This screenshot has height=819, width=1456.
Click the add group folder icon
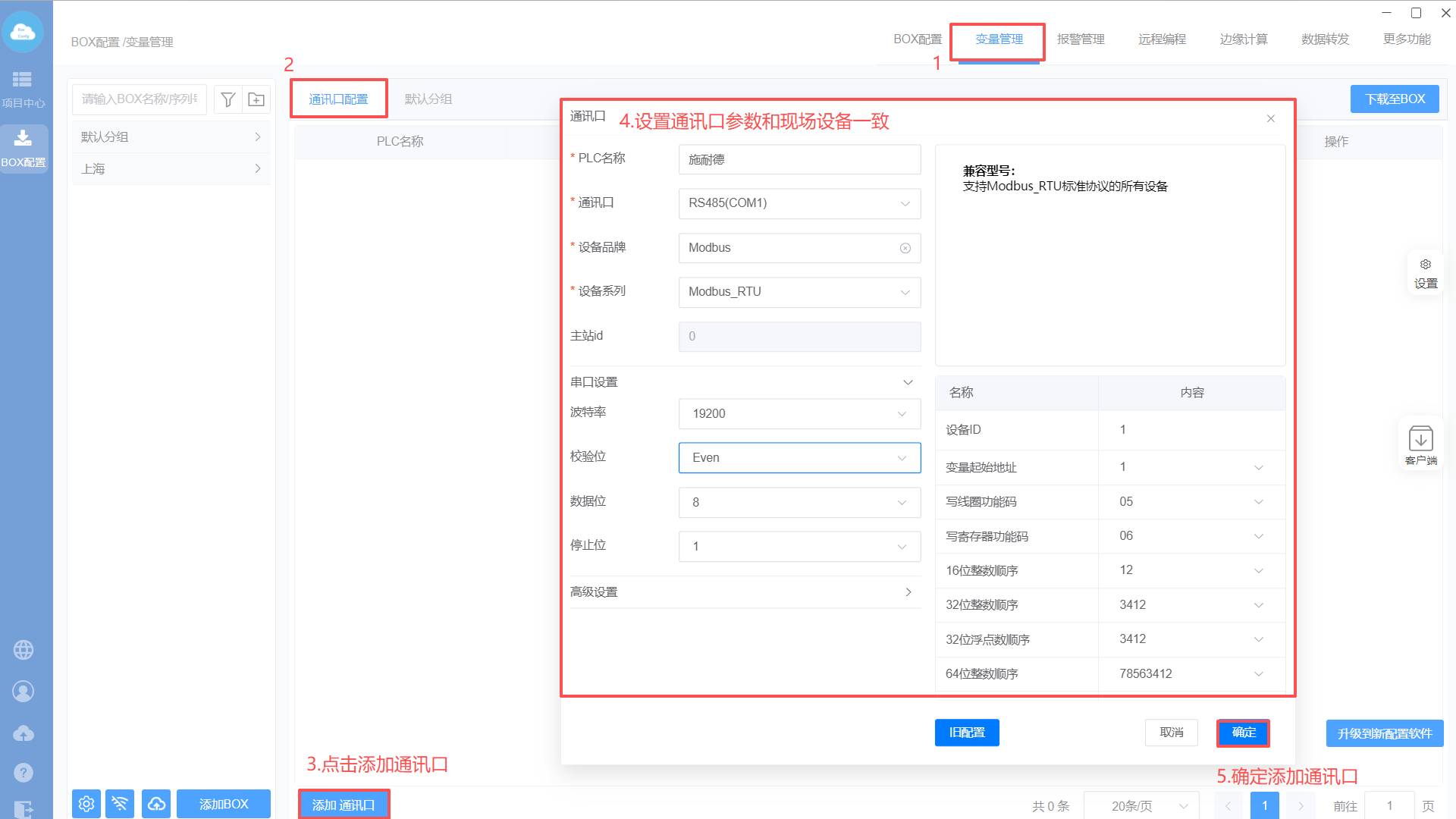(x=256, y=99)
